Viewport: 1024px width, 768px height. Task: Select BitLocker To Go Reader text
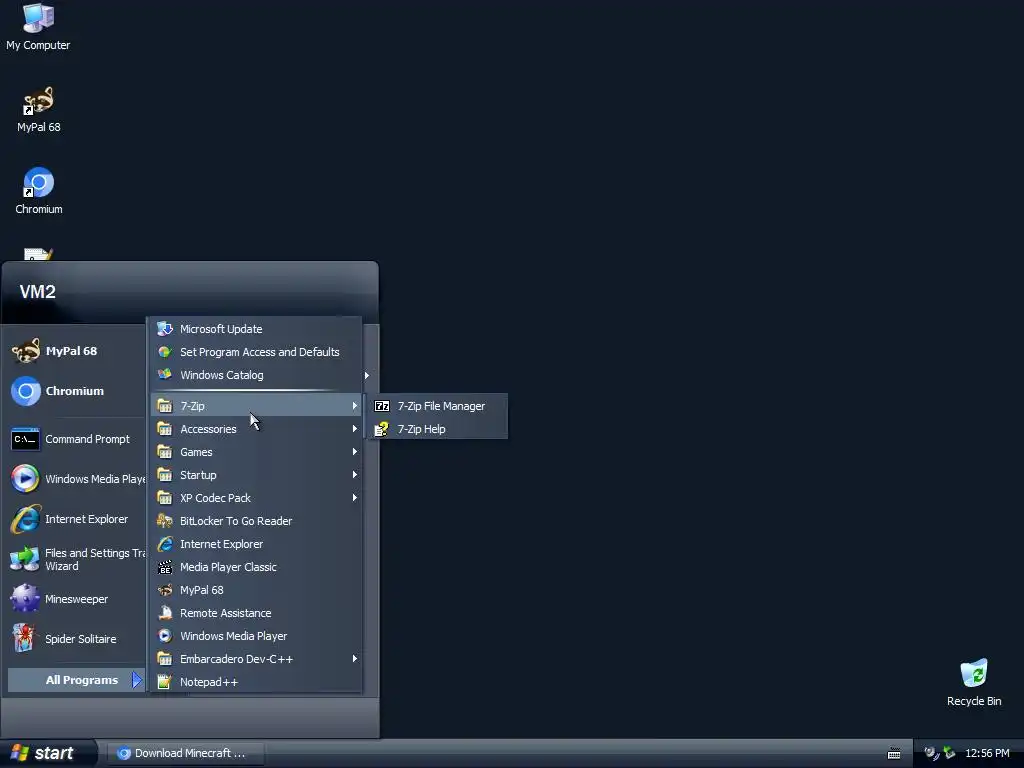pos(236,521)
